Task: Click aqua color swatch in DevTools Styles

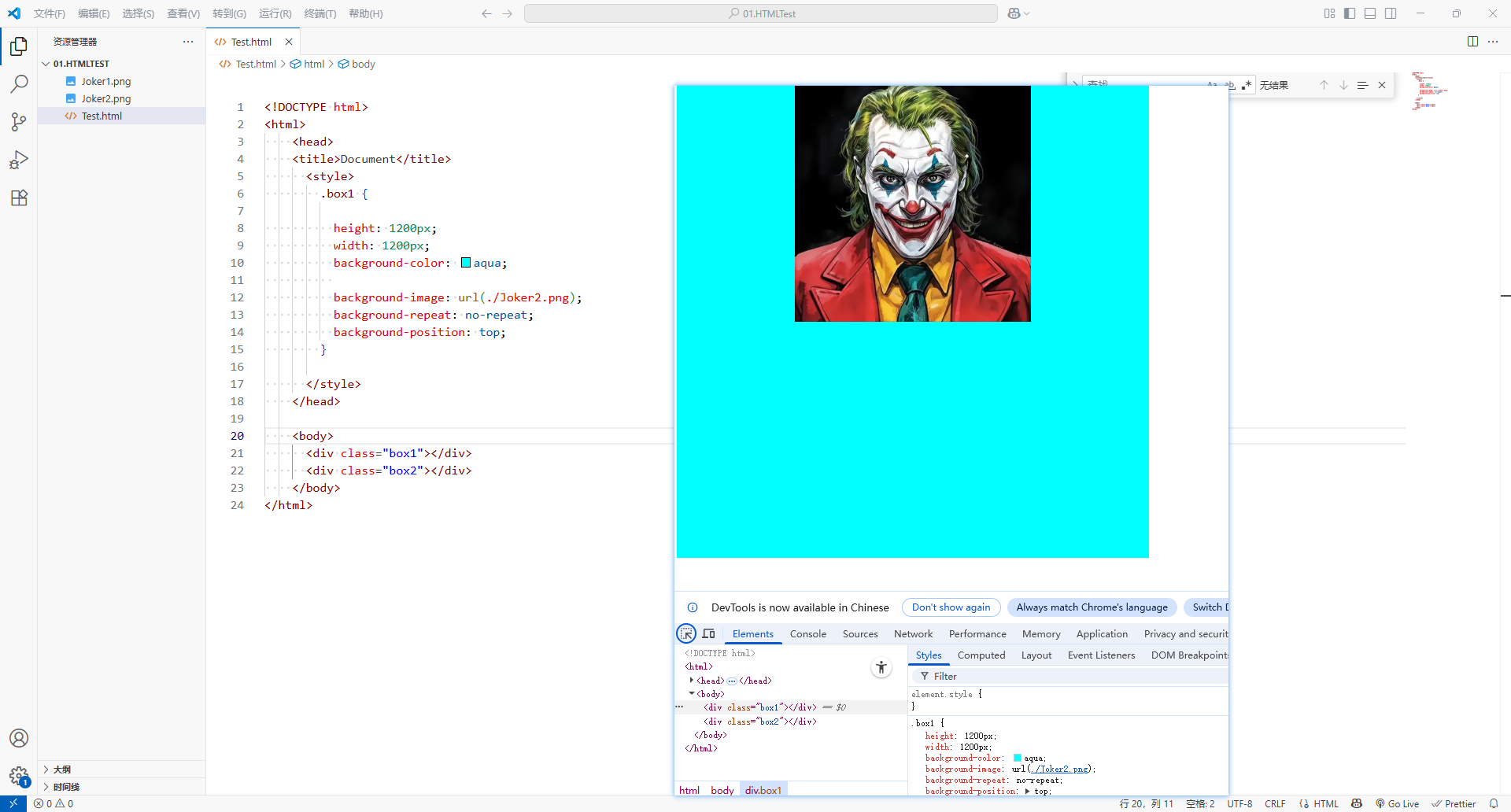Action: [1017, 758]
